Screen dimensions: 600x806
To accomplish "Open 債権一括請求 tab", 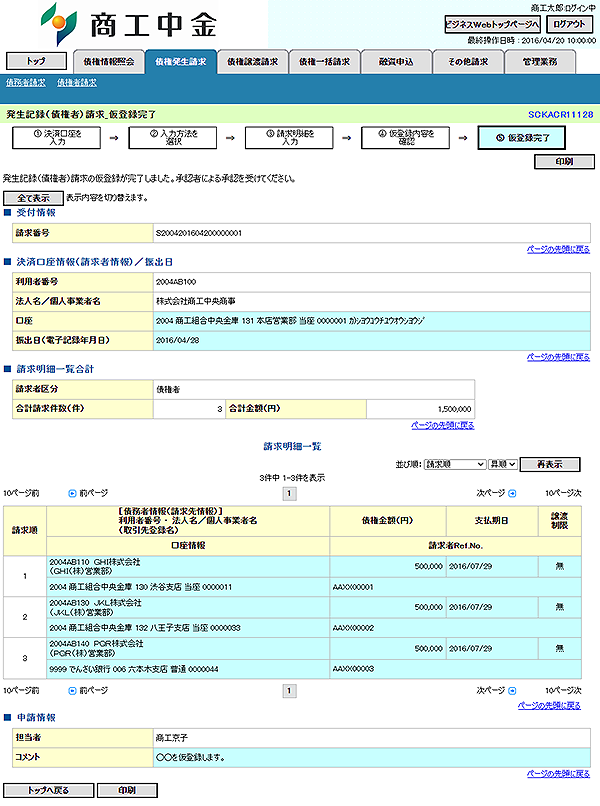I will (324, 62).
